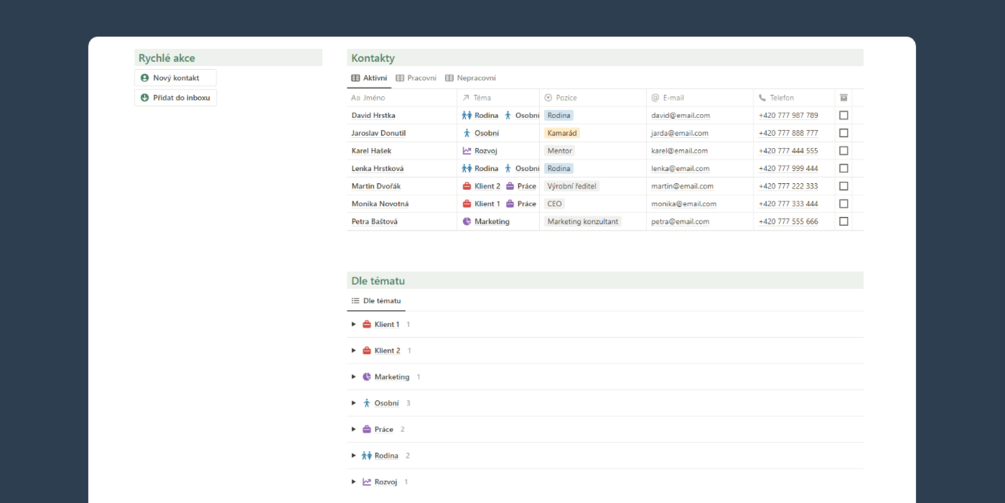This screenshot has height=503, width=1005.
Task: Click Osobní person icon in David Hrstka row
Action: (508, 115)
